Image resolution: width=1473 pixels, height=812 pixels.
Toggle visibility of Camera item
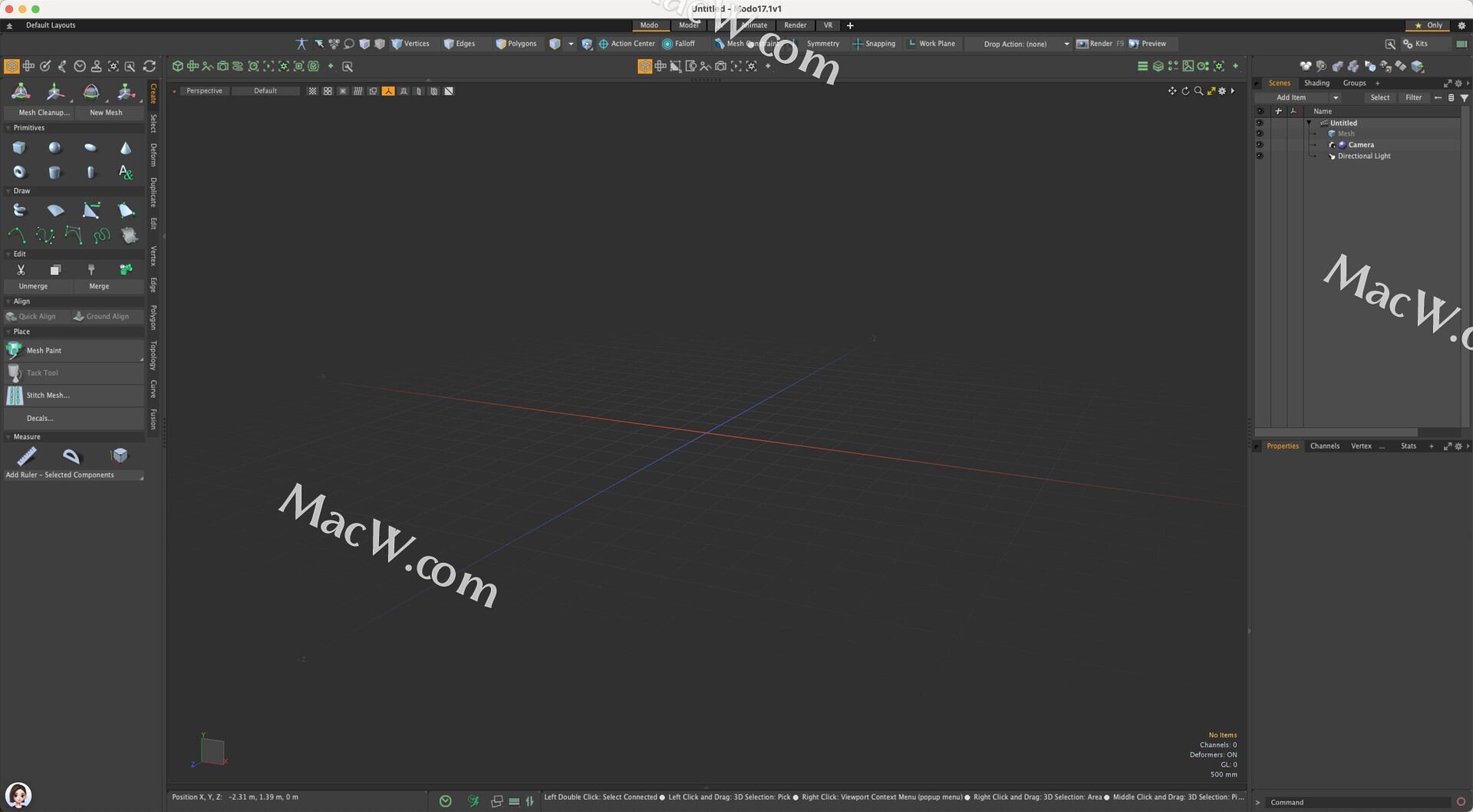coord(1260,145)
